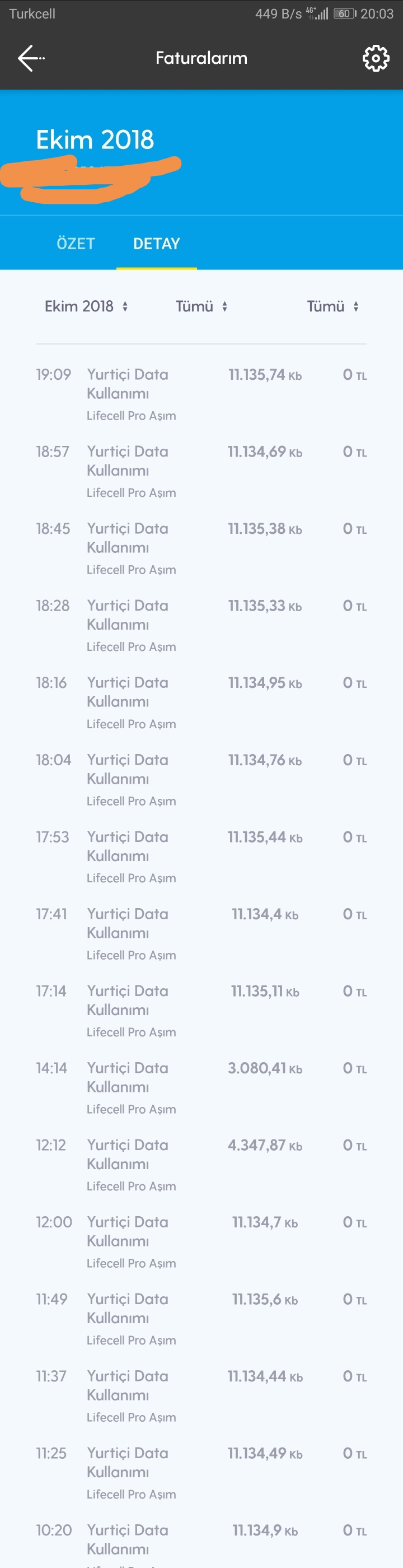Open the 10:20 data usage entry

point(201,1544)
